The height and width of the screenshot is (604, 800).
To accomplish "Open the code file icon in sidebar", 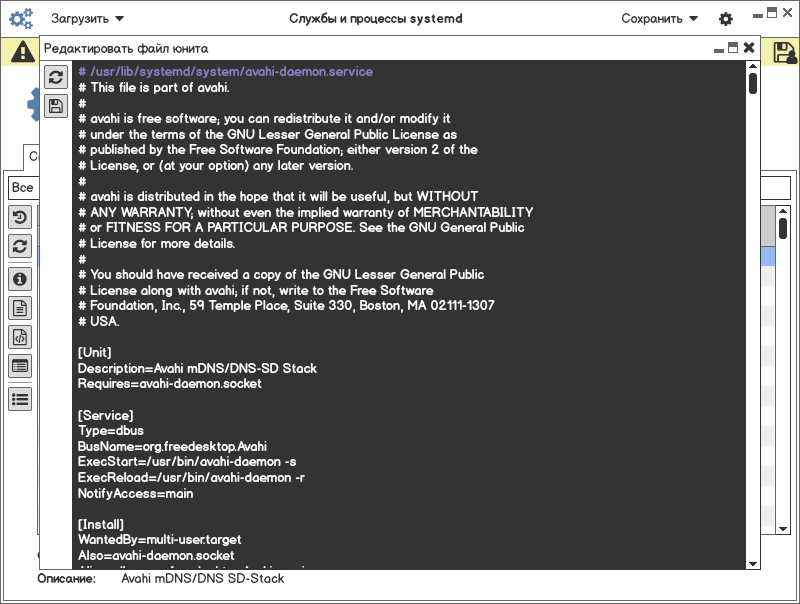I will click(20, 337).
